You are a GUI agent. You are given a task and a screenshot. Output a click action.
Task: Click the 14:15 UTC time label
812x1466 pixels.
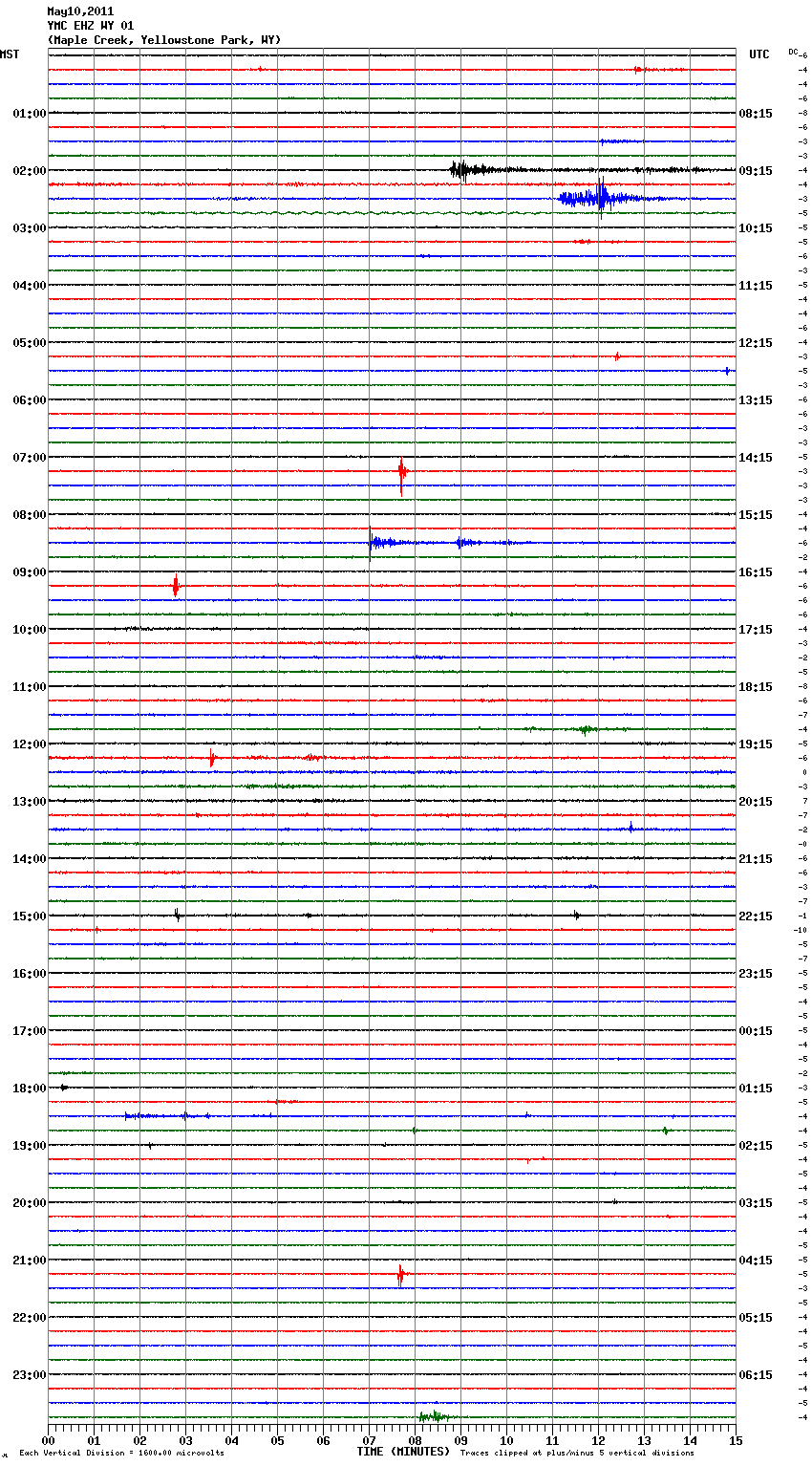point(756,458)
